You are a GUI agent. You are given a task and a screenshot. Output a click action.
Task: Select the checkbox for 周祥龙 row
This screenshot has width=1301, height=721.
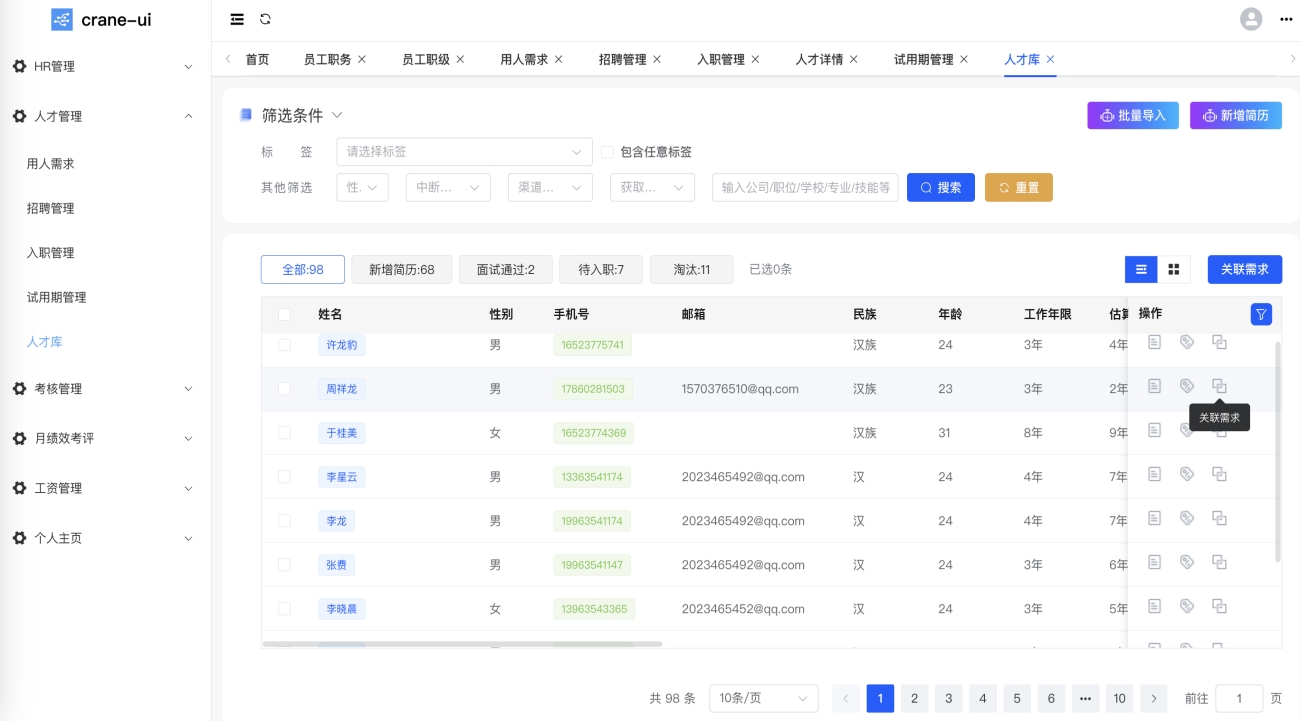click(284, 388)
